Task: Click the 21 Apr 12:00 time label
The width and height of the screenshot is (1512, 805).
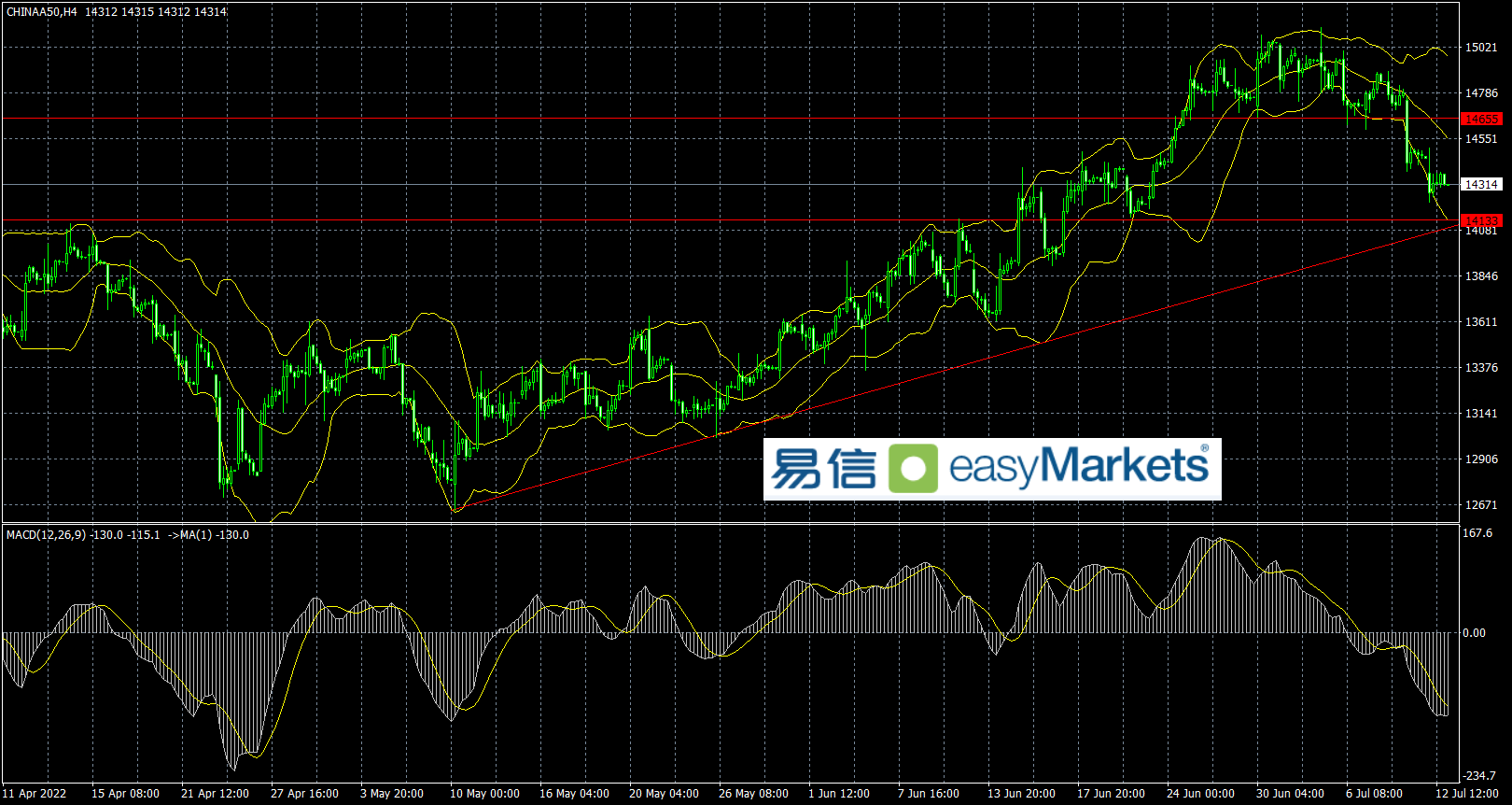Action: click(x=215, y=794)
